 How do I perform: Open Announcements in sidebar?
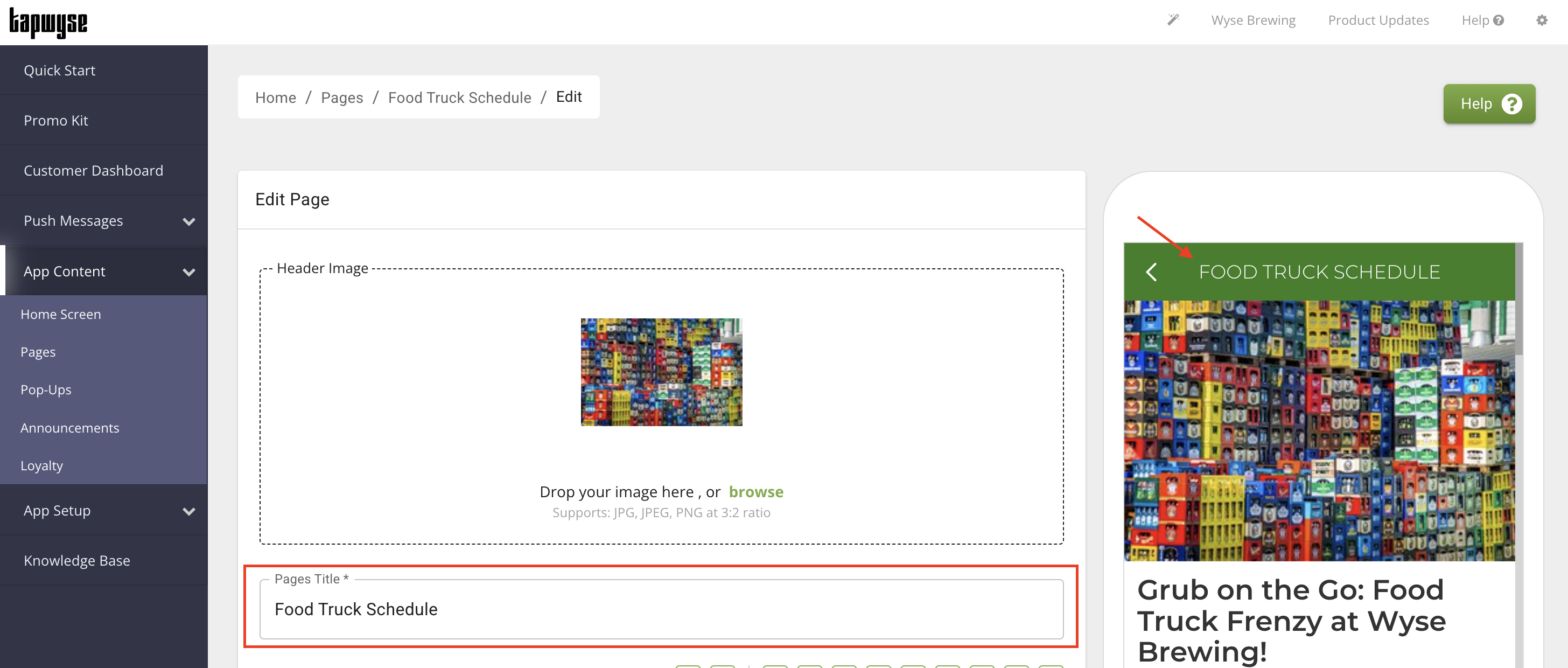coord(69,428)
